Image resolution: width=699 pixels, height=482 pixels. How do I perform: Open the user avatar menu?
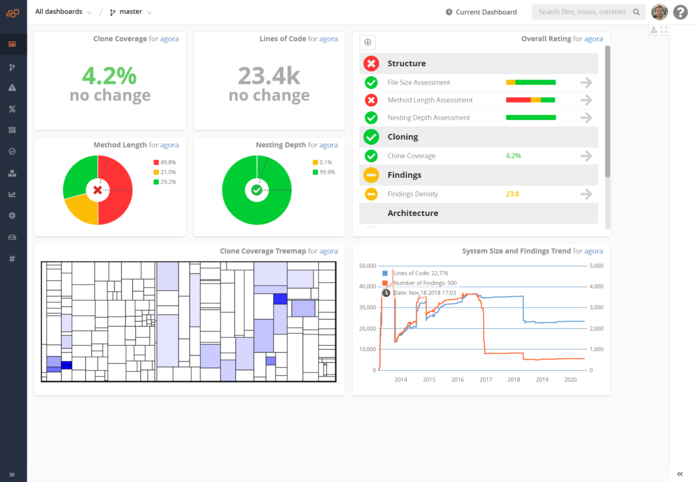659,12
